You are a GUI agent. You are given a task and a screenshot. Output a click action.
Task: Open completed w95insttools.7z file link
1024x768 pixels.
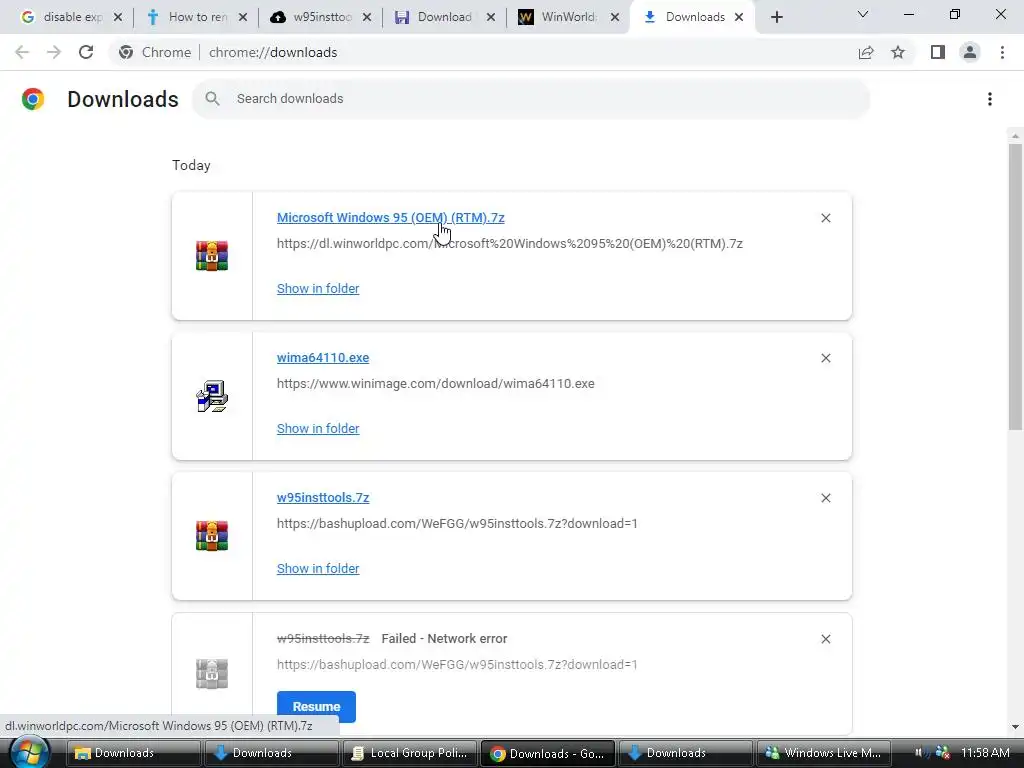click(323, 497)
